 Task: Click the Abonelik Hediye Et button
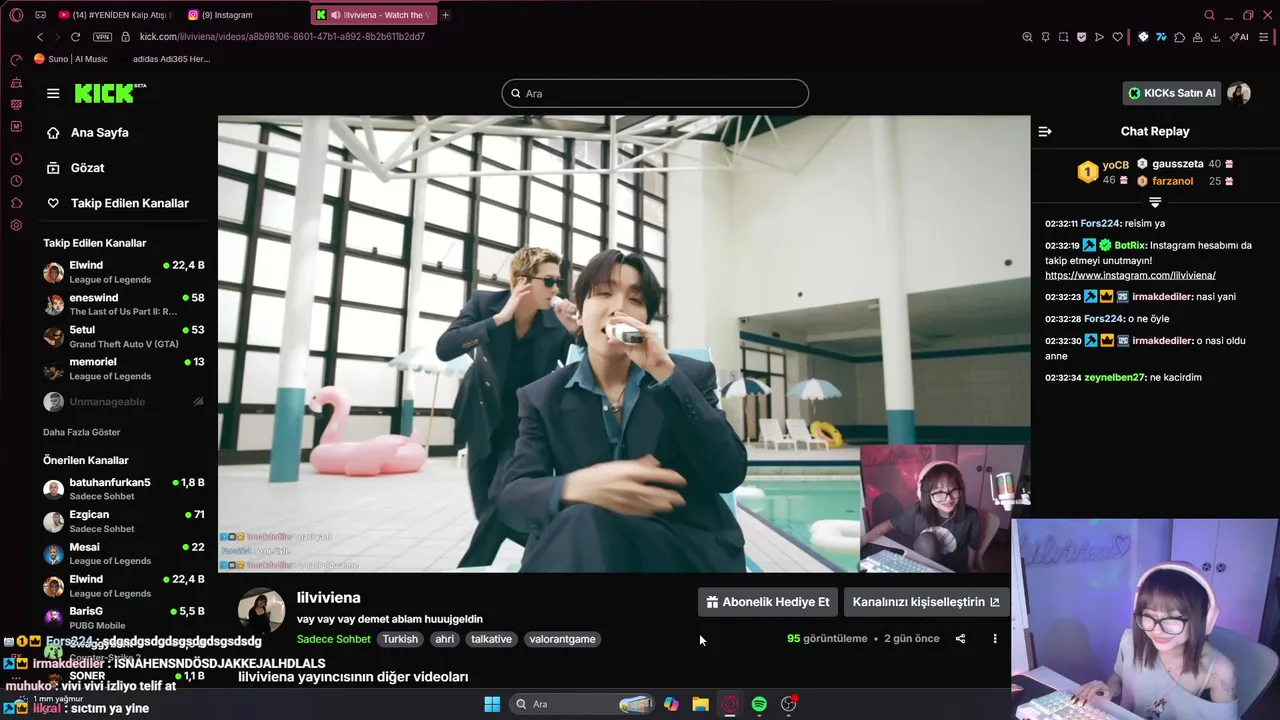pyautogui.click(x=767, y=602)
